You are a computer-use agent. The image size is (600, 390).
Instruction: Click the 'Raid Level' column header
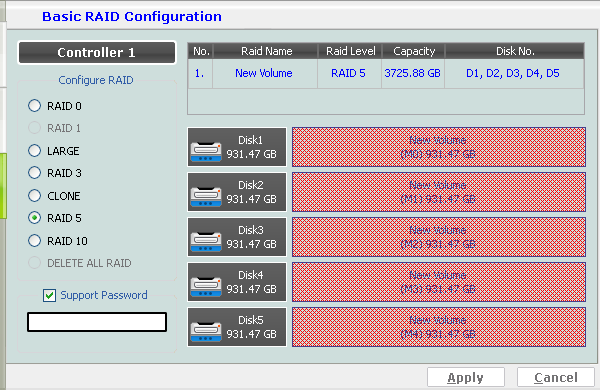tap(350, 51)
